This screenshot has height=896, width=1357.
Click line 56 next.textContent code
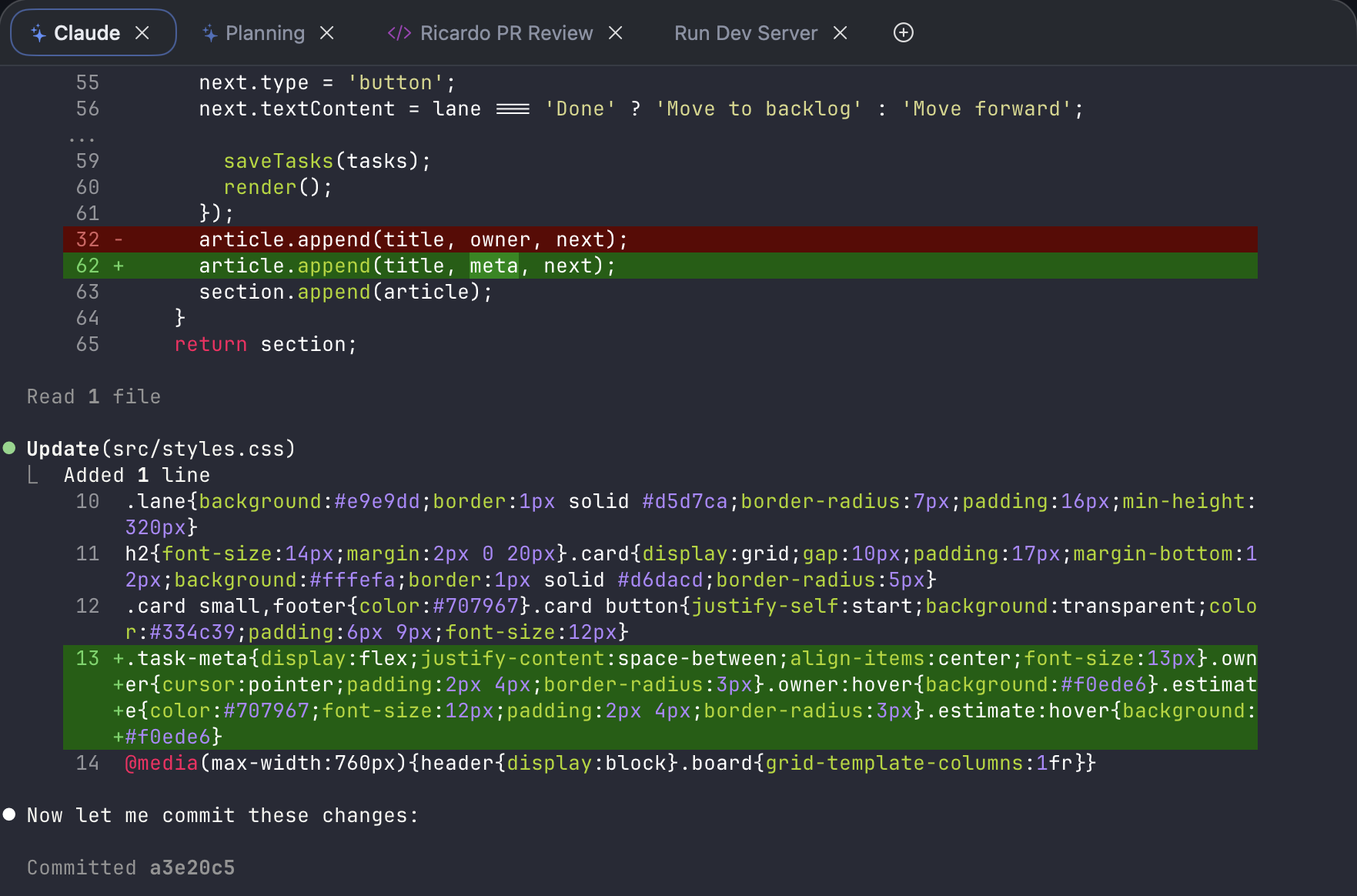pos(641,109)
